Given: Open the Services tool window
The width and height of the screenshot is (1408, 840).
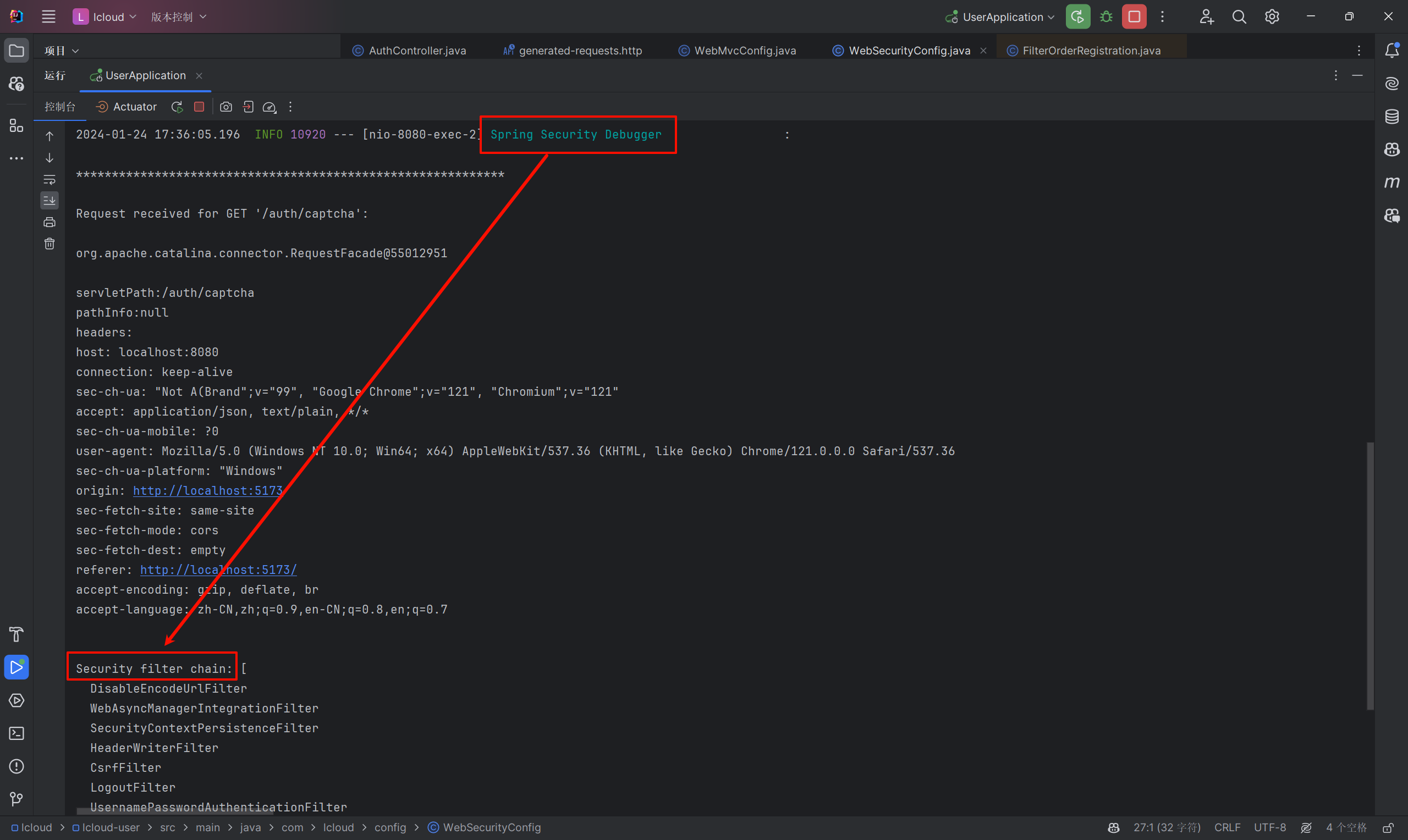Looking at the screenshot, I should [x=16, y=700].
